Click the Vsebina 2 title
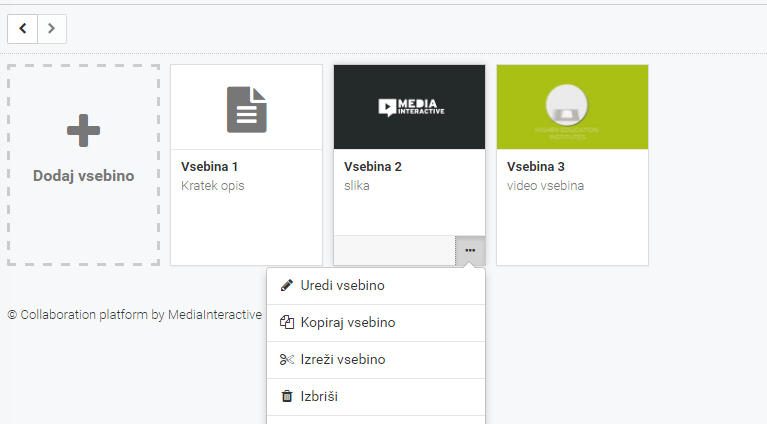Image resolution: width=767 pixels, height=424 pixels. tap(373, 167)
